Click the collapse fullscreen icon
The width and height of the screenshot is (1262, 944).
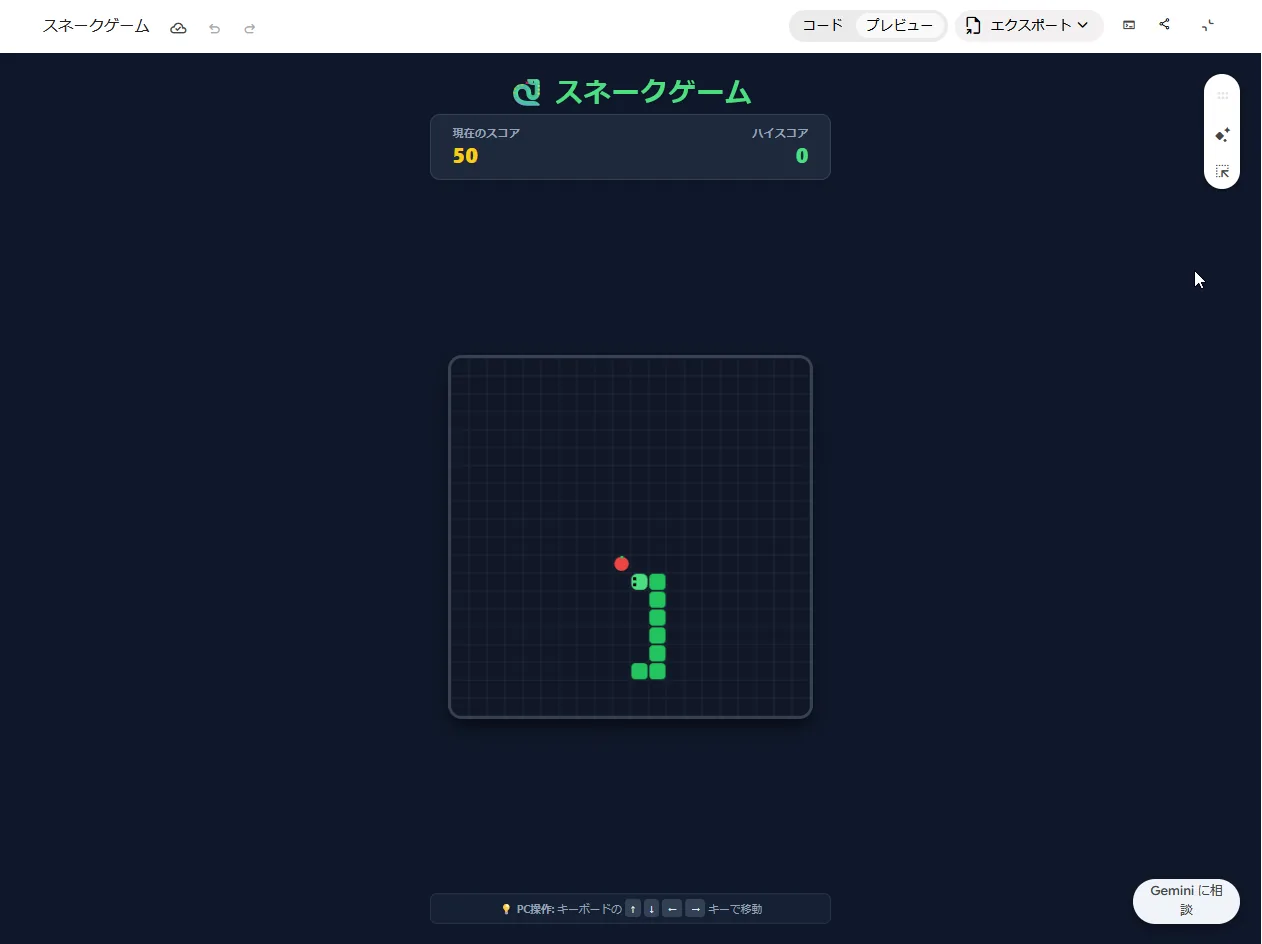[1208, 25]
